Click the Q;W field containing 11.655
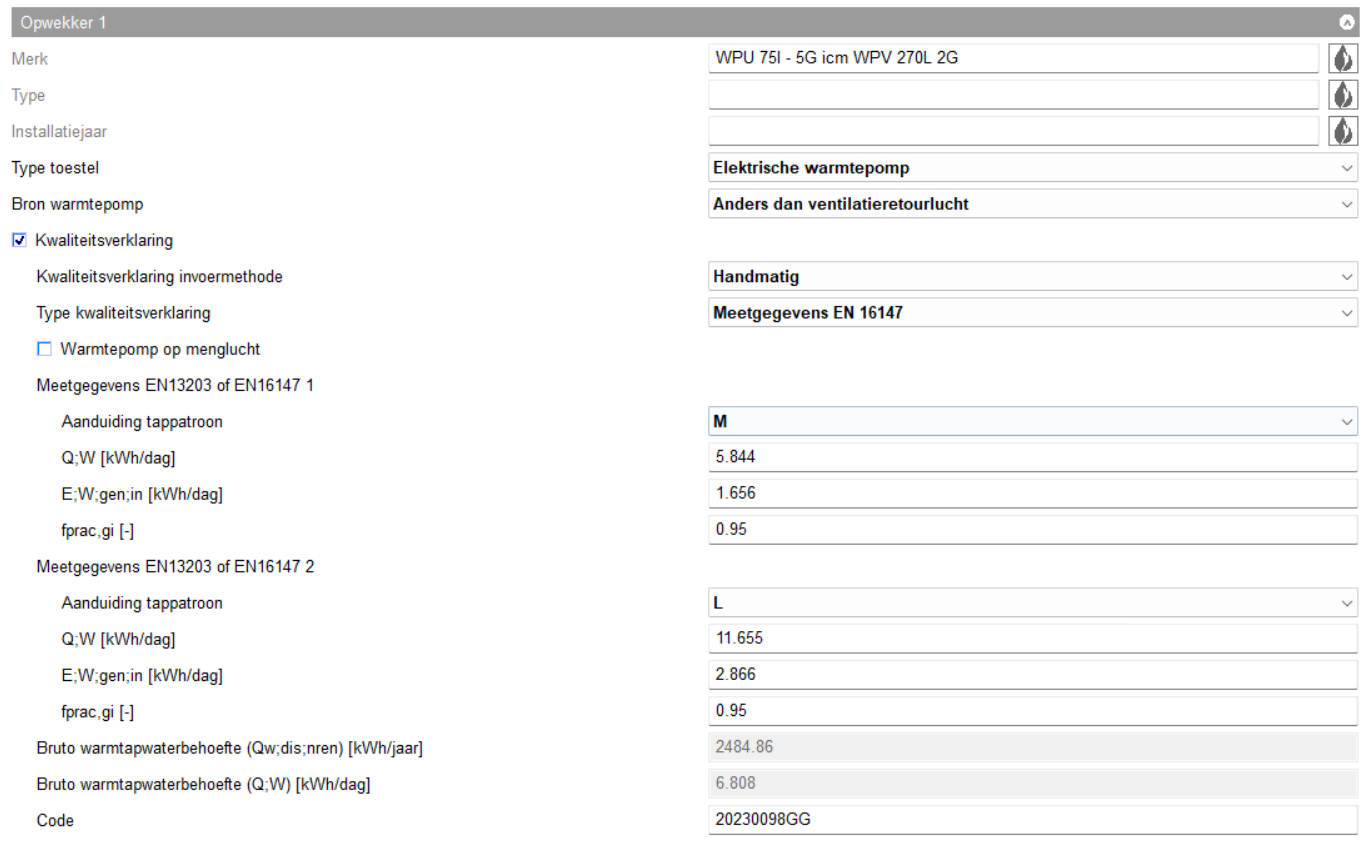The width and height of the screenshot is (1366, 843). tap(1032, 639)
